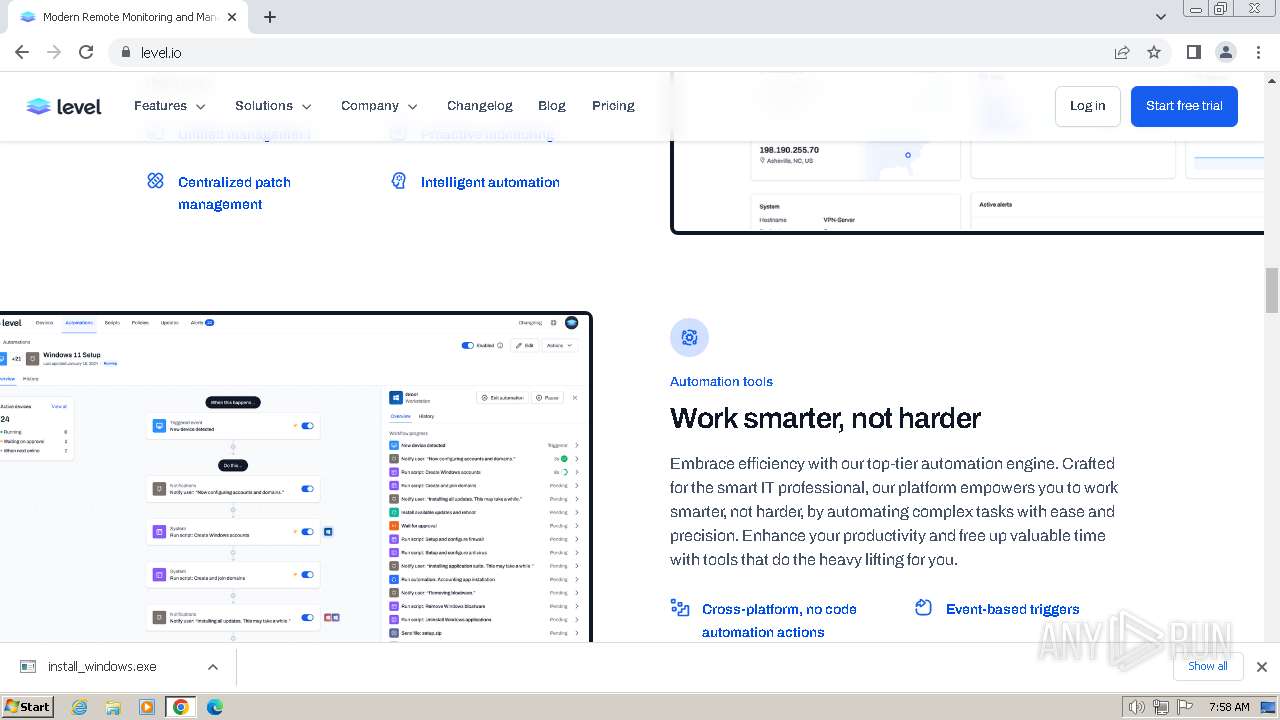Screen dimensions: 1280x720
Task: Expand the Features navigation menu
Action: tap(170, 106)
